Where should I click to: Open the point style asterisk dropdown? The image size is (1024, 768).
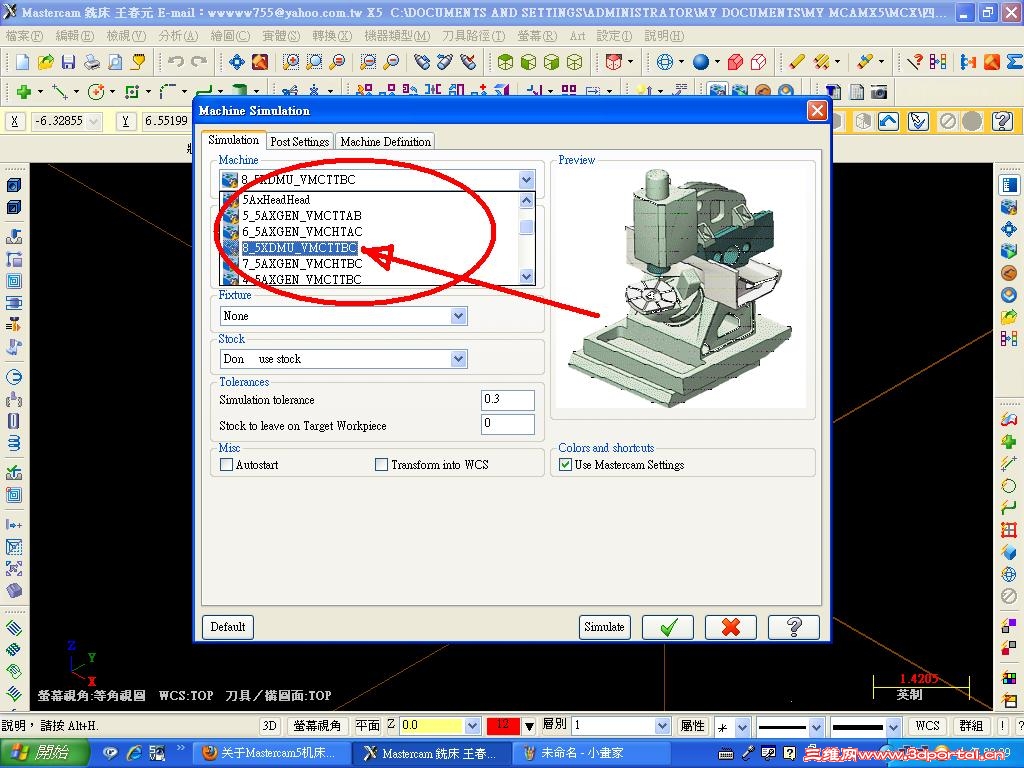click(743, 726)
